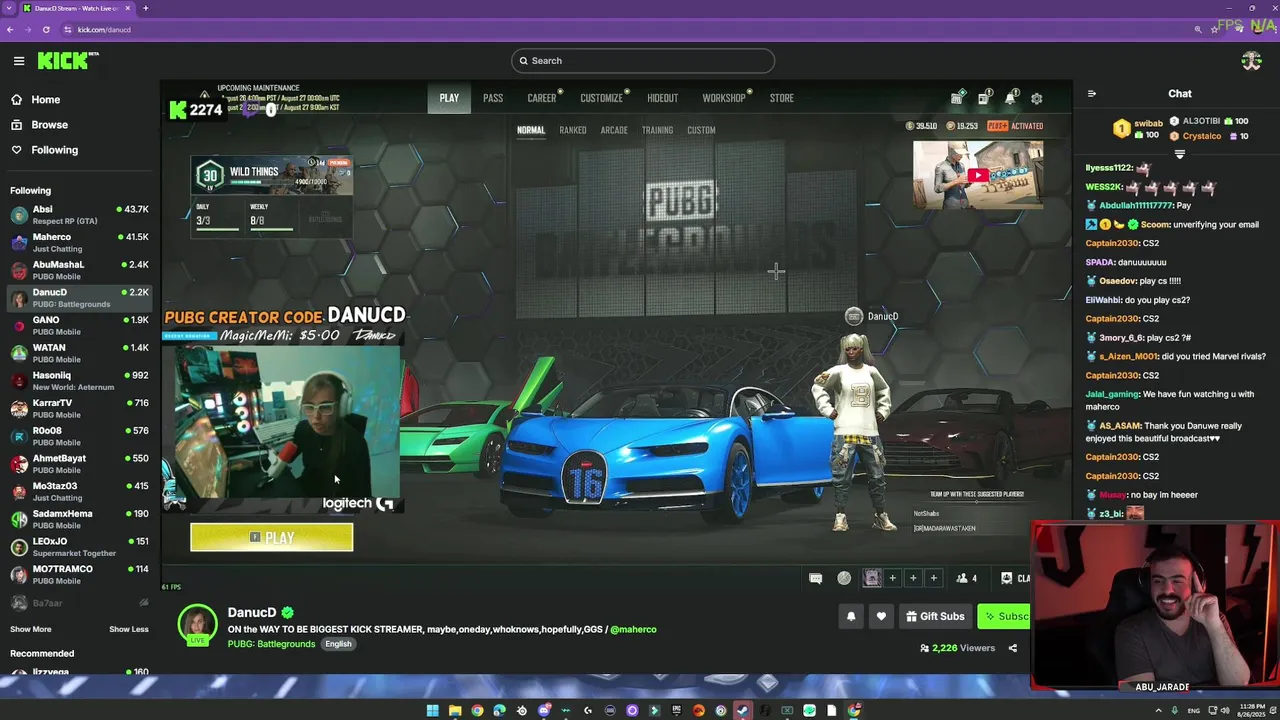Open the PUBG: Battlegrounds category link
This screenshot has width=1280, height=720.
(271, 644)
